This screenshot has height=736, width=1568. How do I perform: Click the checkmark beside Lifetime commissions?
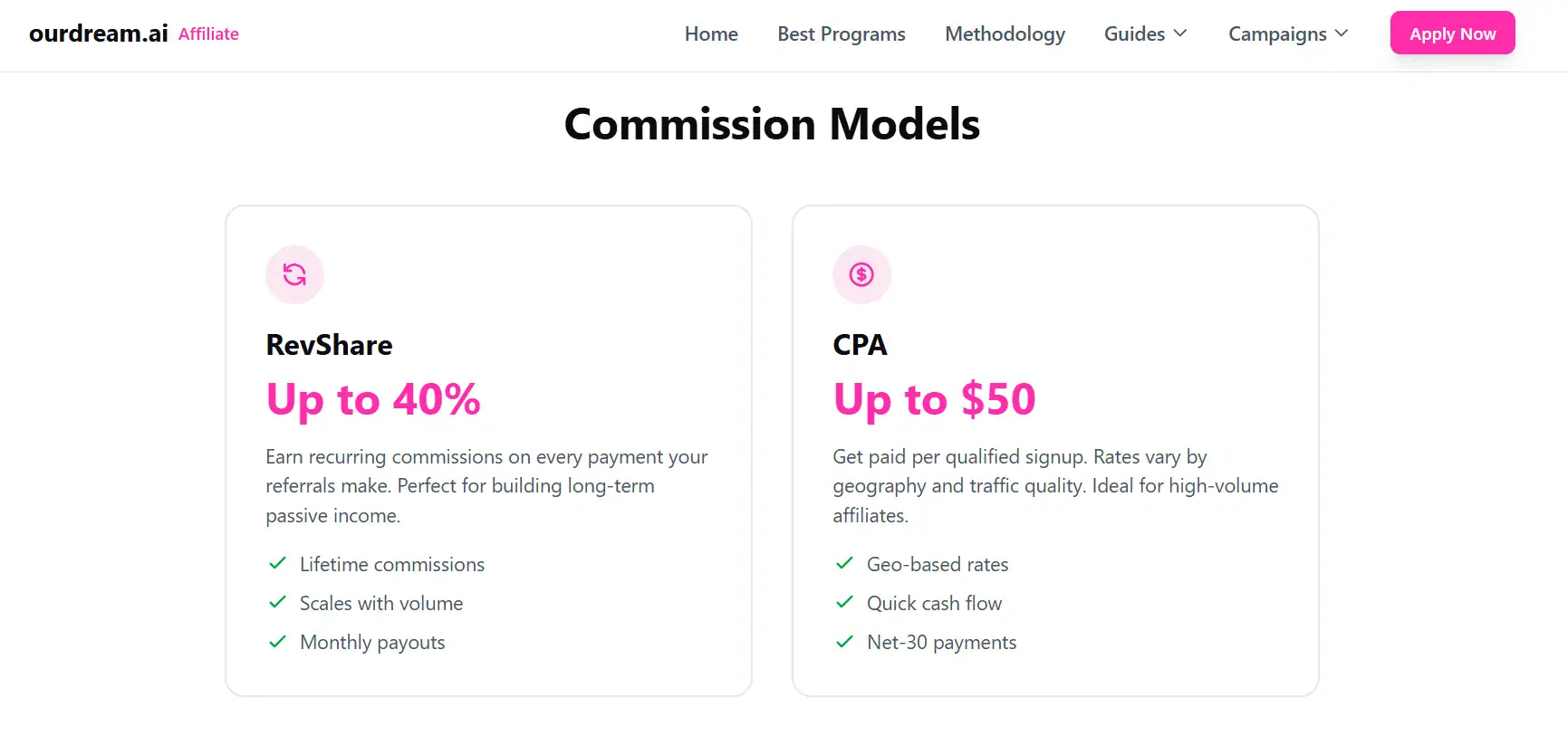pyautogui.click(x=277, y=563)
